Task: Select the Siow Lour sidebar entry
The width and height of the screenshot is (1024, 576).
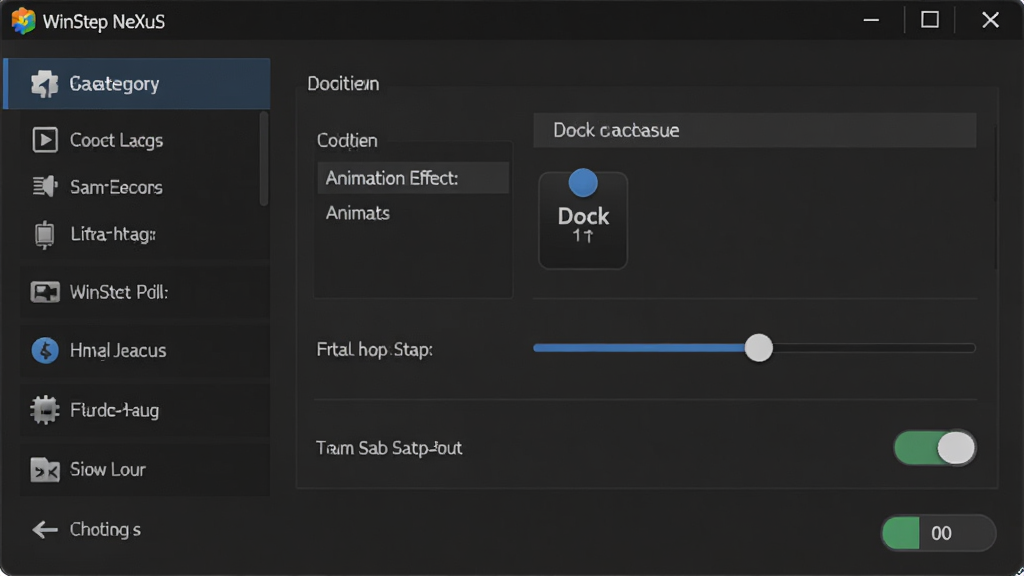Action: pos(145,470)
